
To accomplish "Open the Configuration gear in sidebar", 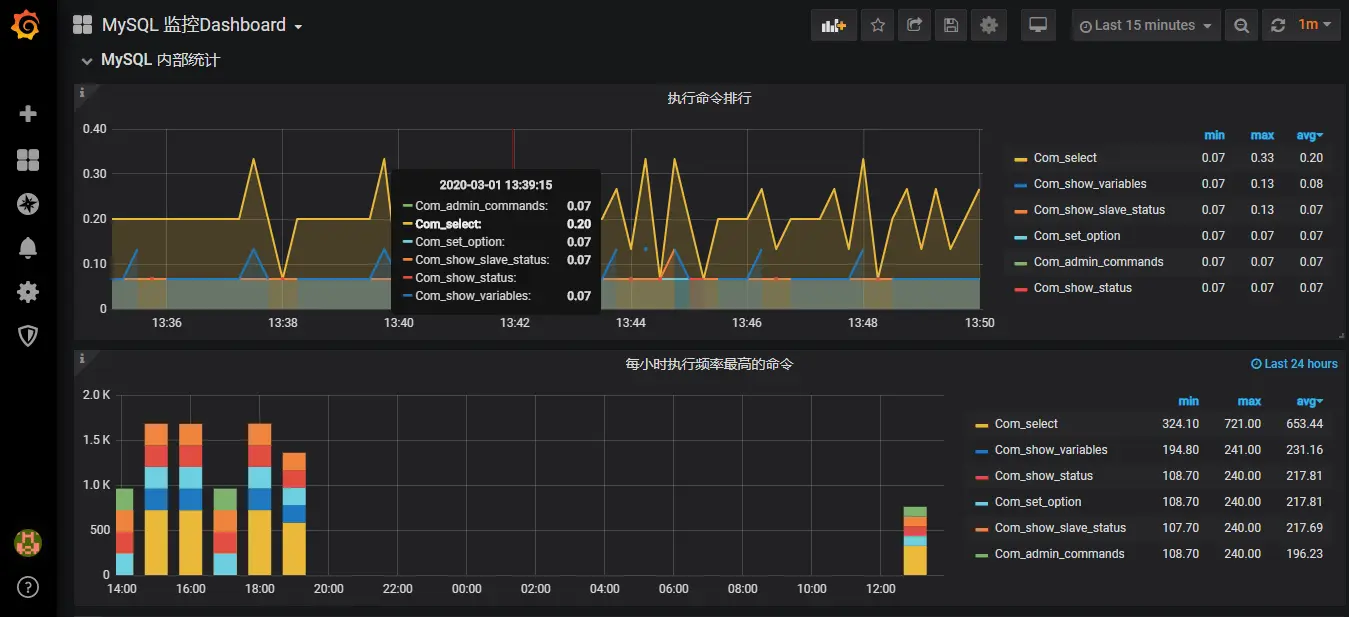I will [x=28, y=292].
